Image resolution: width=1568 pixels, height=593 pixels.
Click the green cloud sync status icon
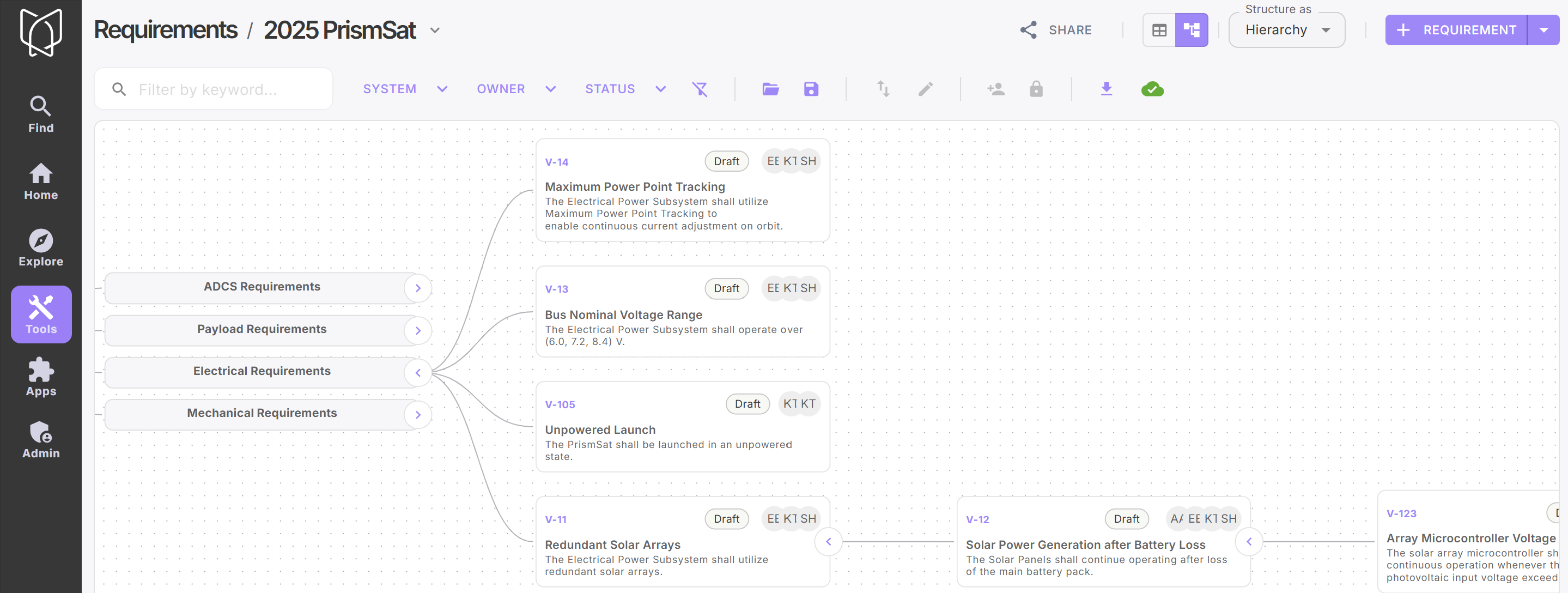(1152, 89)
